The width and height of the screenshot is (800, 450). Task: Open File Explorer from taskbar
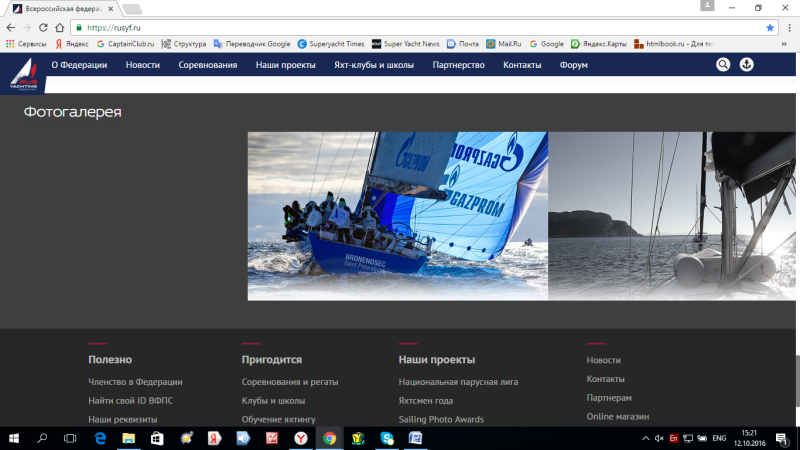[129, 438]
